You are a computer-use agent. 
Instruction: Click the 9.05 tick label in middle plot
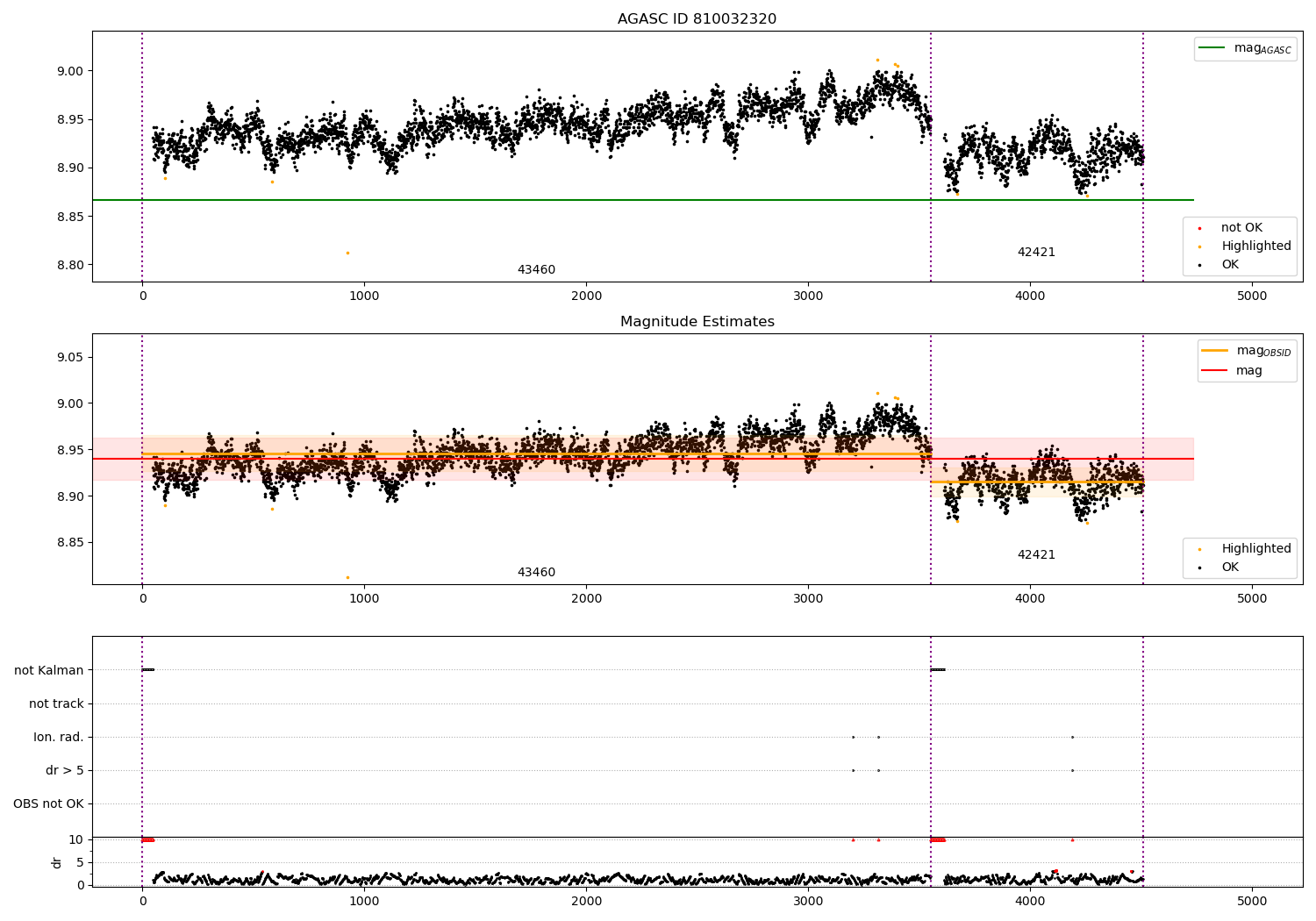pos(69,357)
